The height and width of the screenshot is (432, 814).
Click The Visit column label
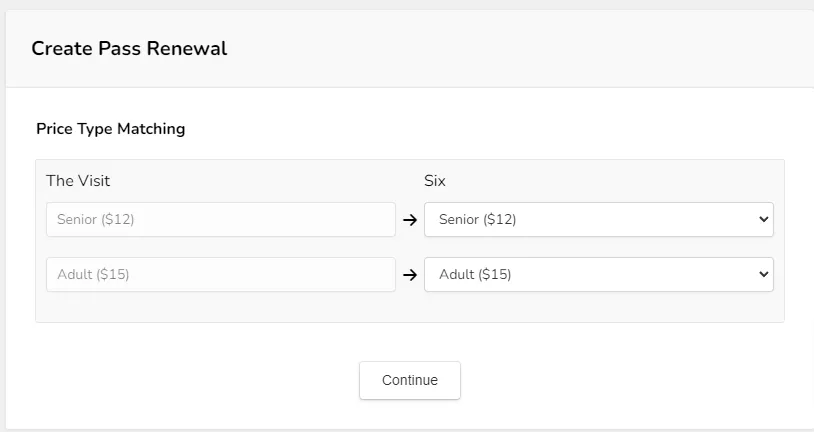(78, 181)
